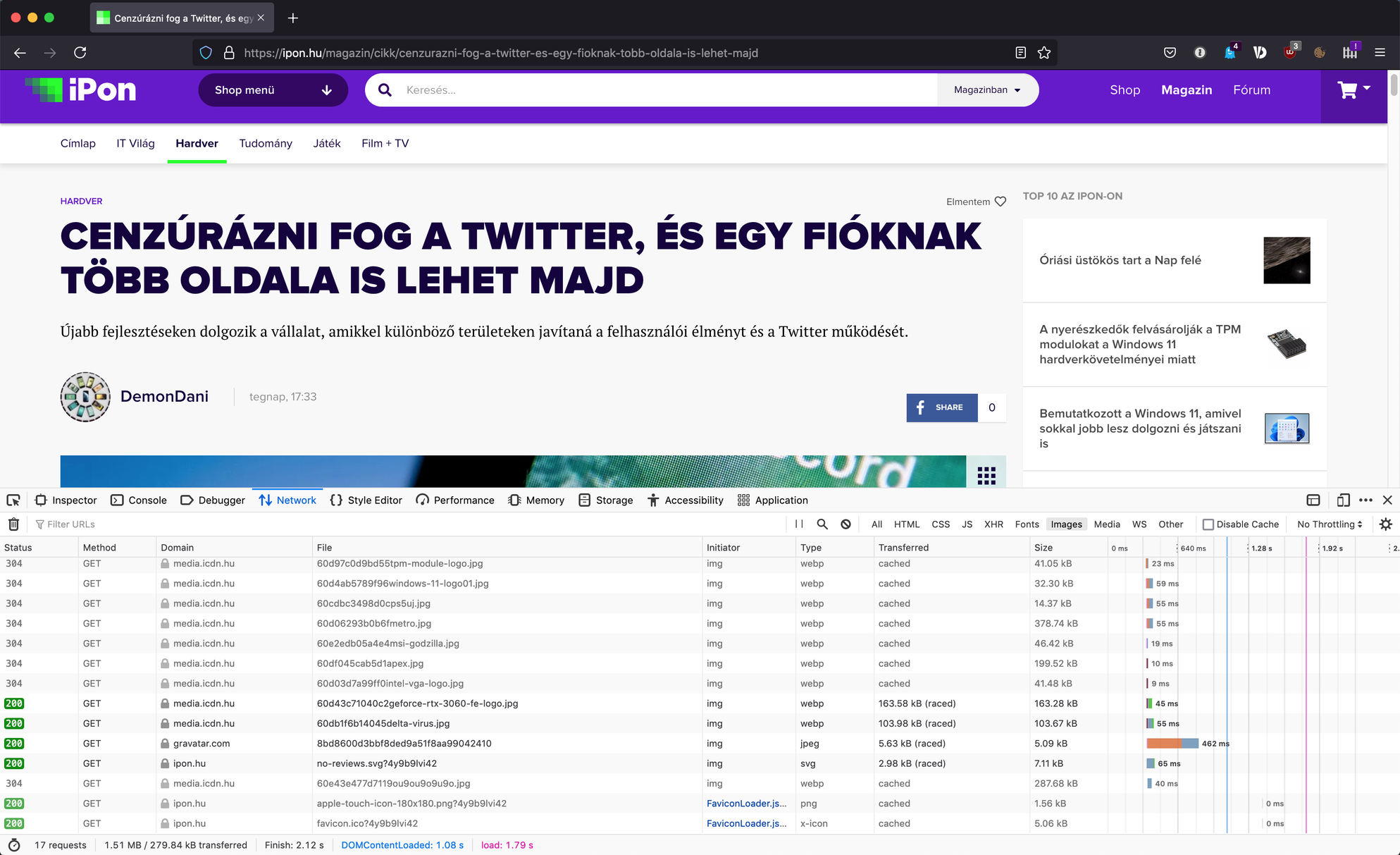1400x855 pixels.
Task: Open the Fórum link in header
Action: point(1251,90)
